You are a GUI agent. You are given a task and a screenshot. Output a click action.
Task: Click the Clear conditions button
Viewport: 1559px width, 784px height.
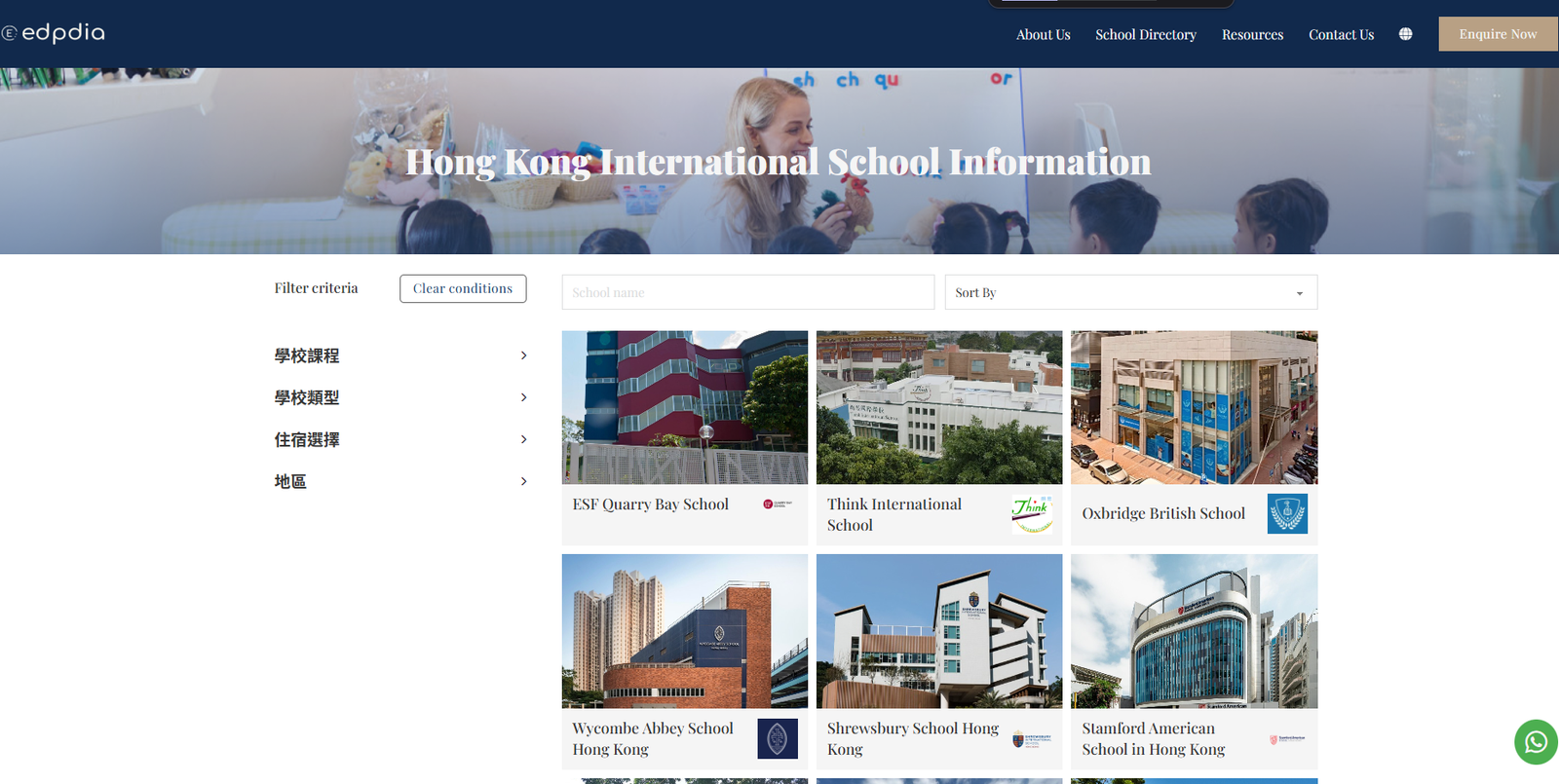click(463, 288)
